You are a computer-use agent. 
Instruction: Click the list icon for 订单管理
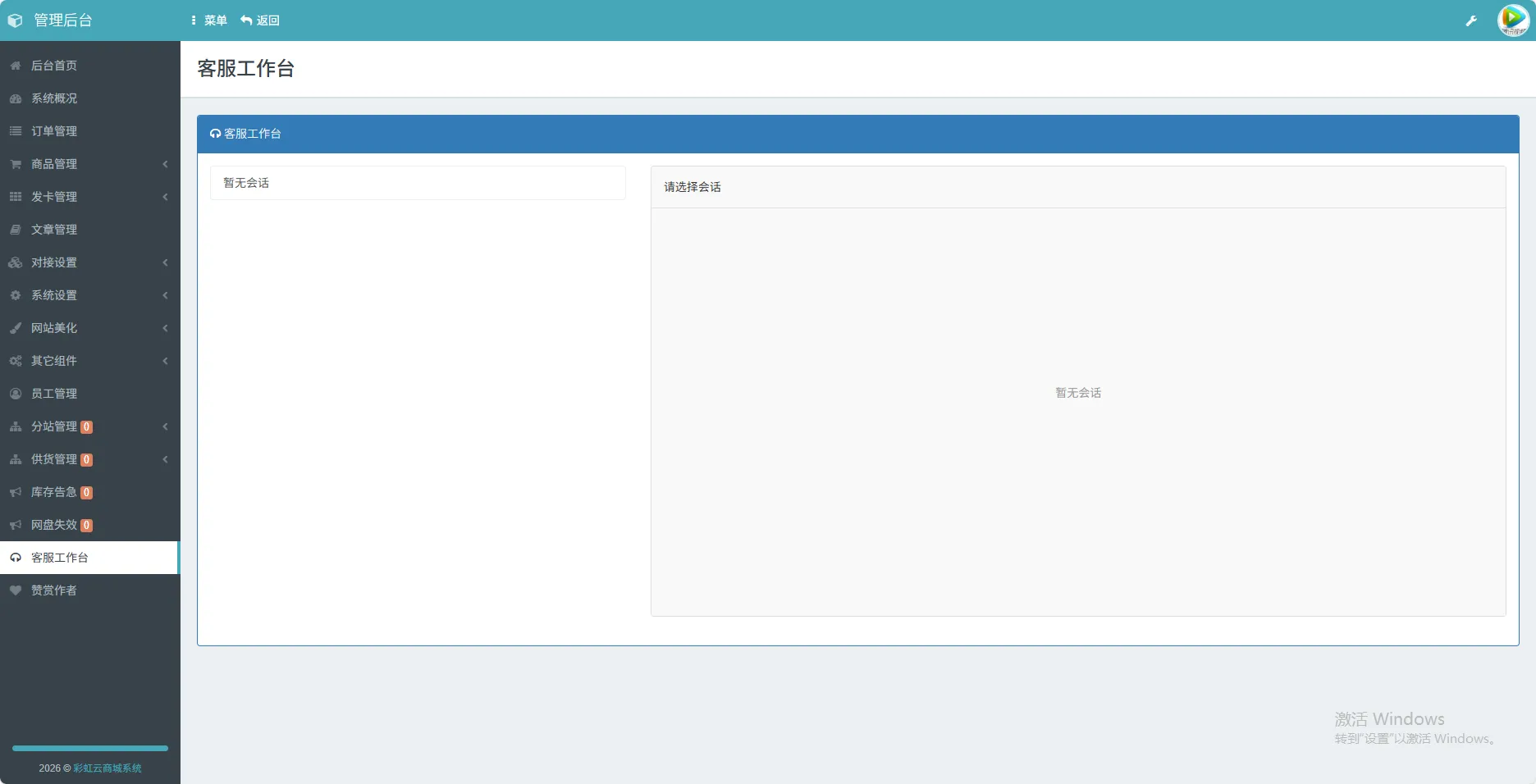click(16, 131)
